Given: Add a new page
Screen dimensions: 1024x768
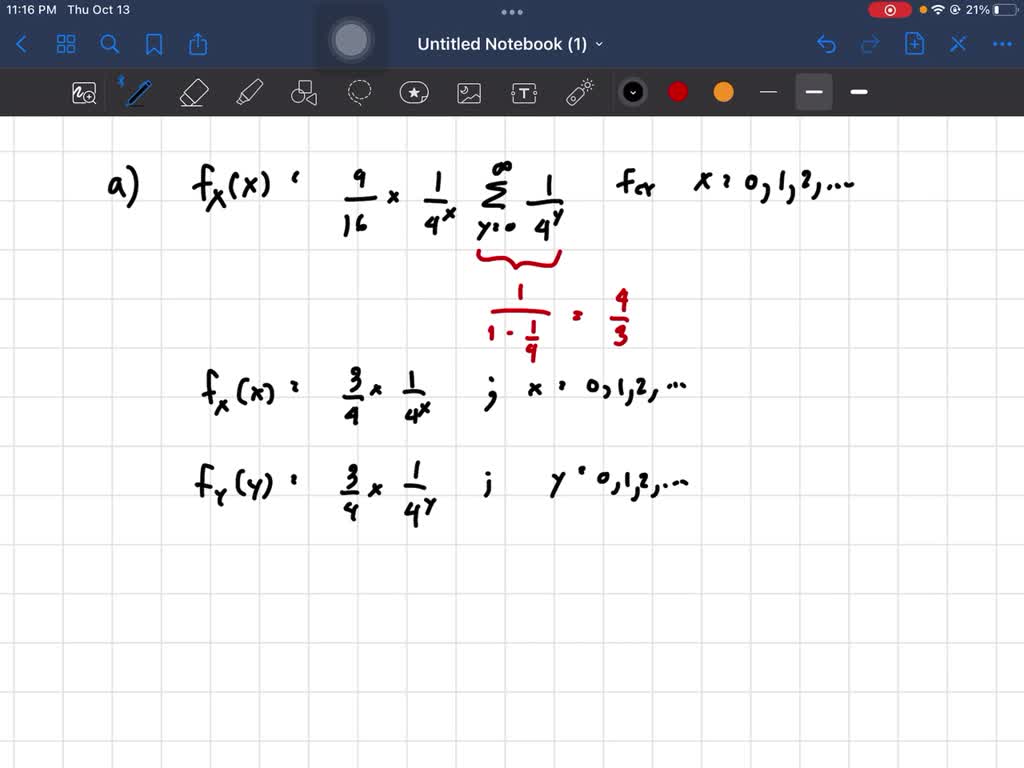Looking at the screenshot, I should tap(914, 44).
